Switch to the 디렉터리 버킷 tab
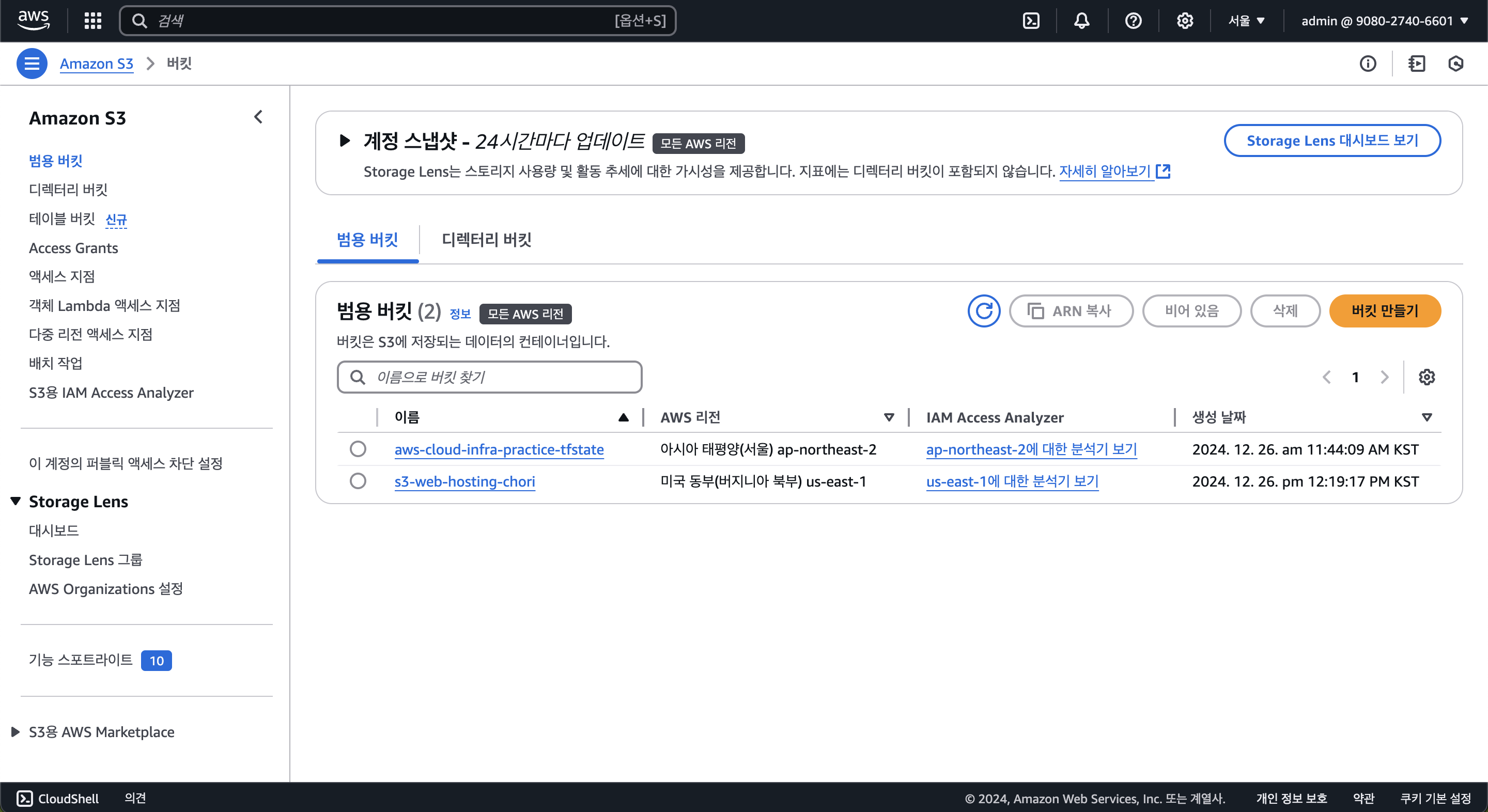Viewport: 1488px width, 812px height. (x=486, y=240)
